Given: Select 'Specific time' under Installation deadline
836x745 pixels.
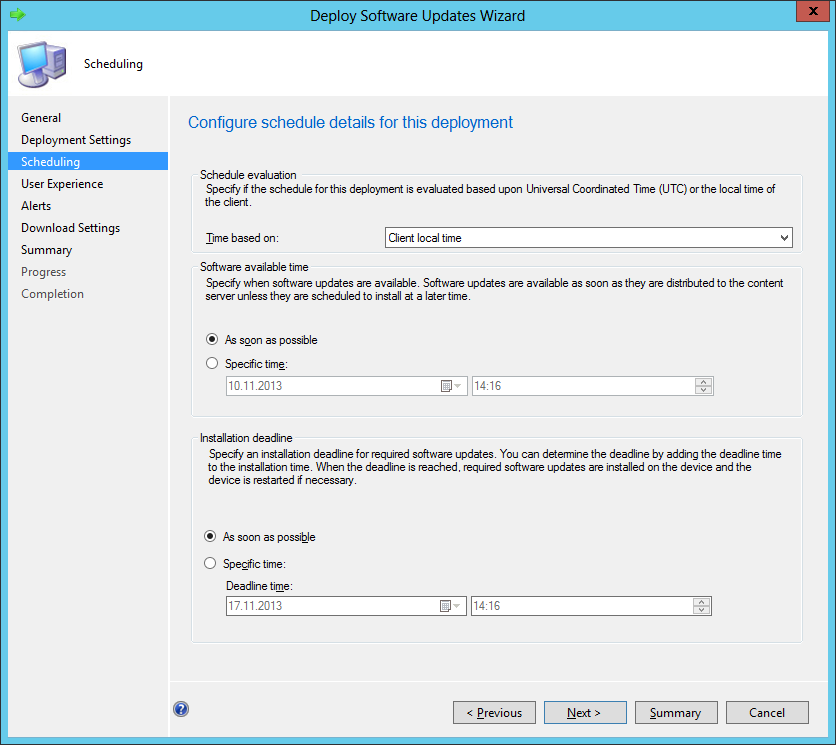Looking at the screenshot, I should coord(210,564).
